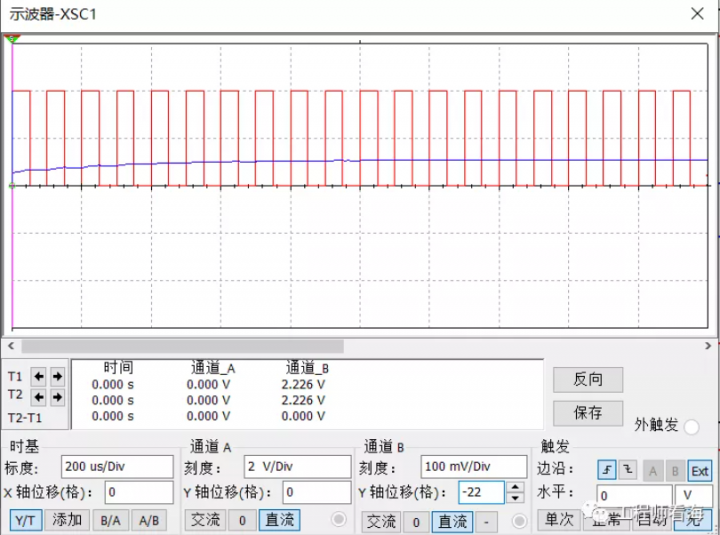Choose Ext trigger source button
Image resolution: width=720 pixels, height=535 pixels.
pos(700,469)
